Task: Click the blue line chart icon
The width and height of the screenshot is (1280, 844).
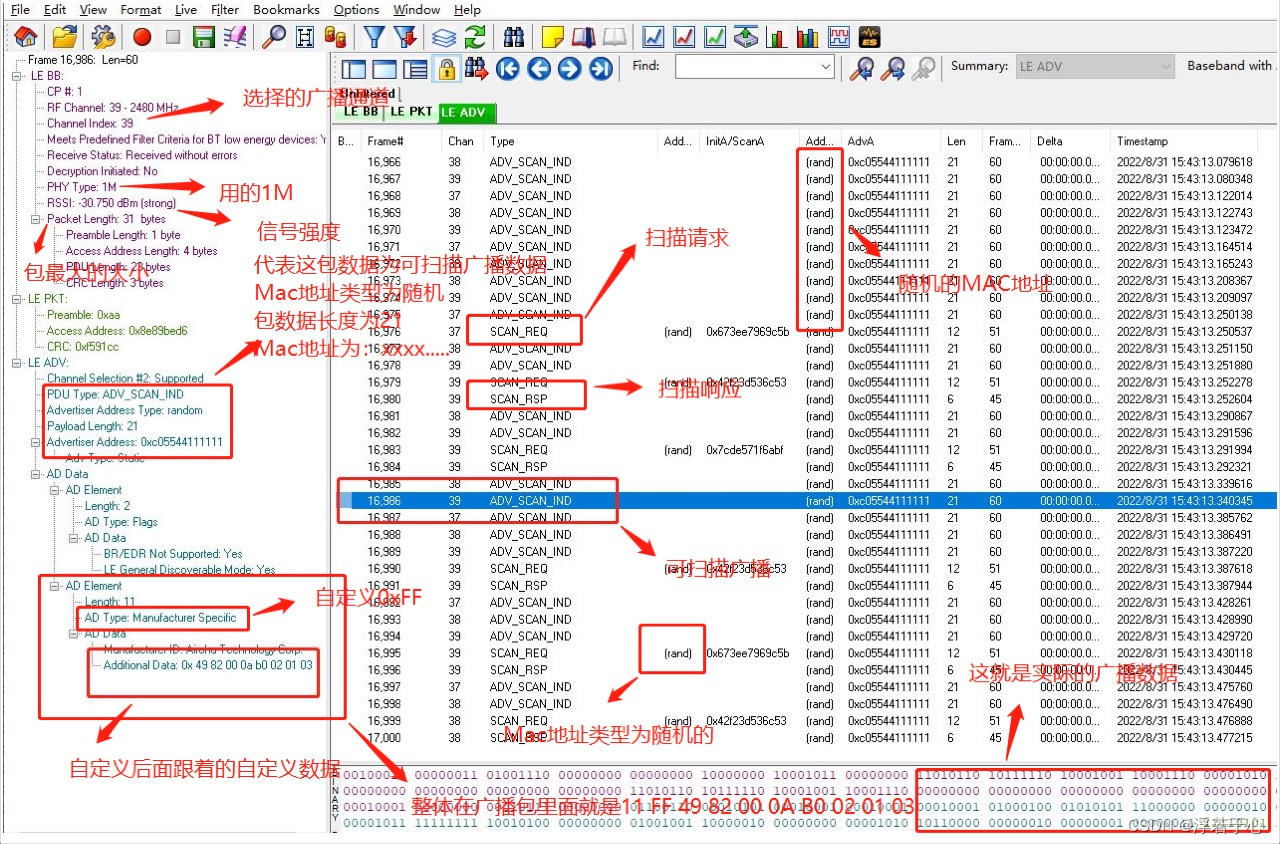Action: [x=654, y=37]
